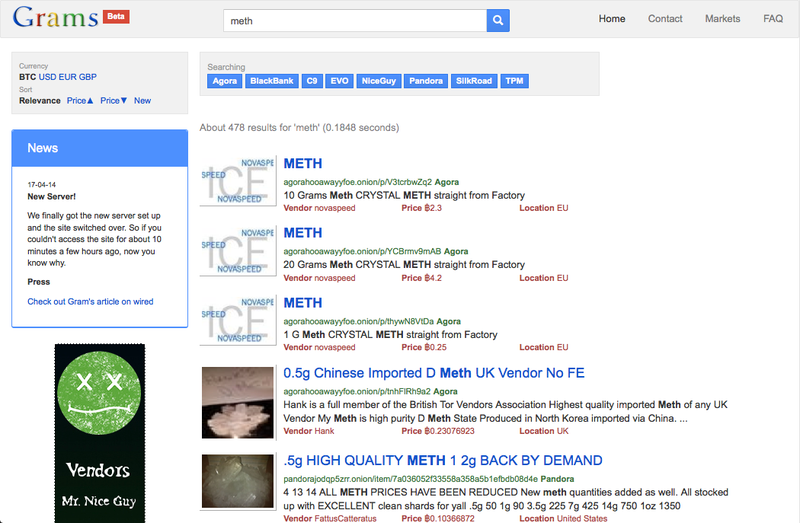Open thumbnail of the HIGH QUALITY listing
Screen dimensions: 800x523
(238, 481)
